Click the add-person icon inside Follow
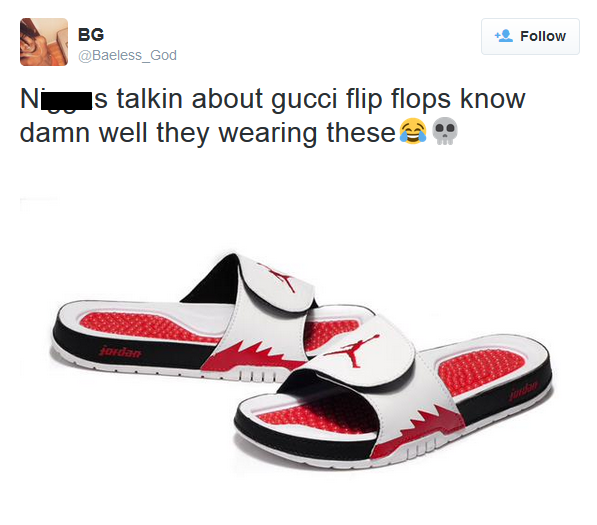This screenshot has width=597, height=525. (x=503, y=36)
